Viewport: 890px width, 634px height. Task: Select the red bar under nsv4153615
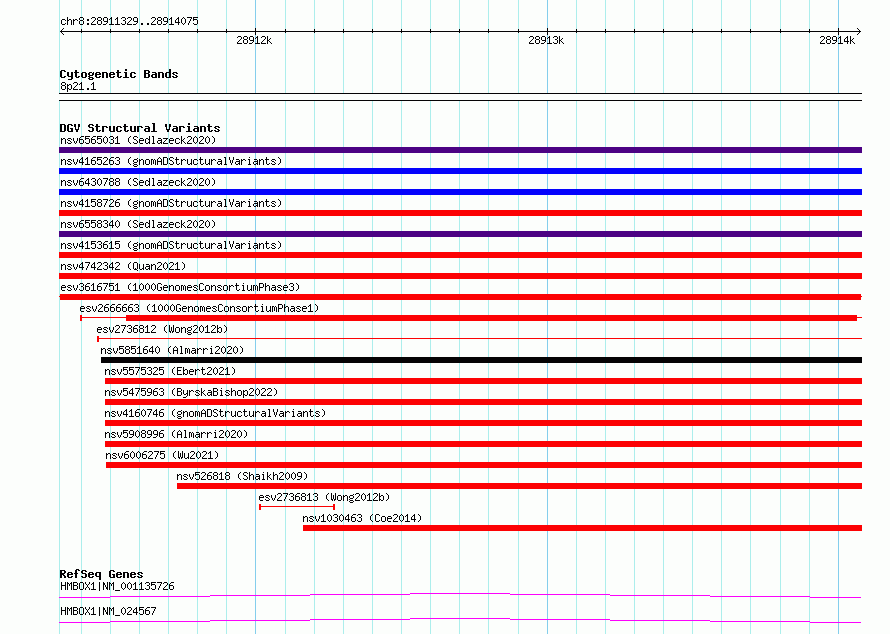tap(460, 255)
